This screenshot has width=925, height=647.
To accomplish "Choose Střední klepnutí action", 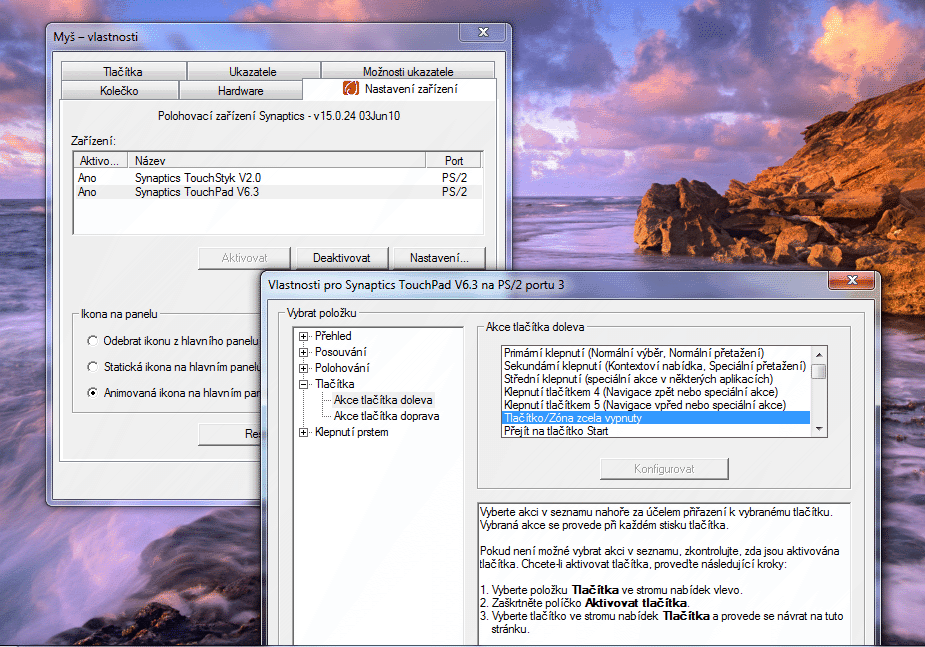I will 655,379.
